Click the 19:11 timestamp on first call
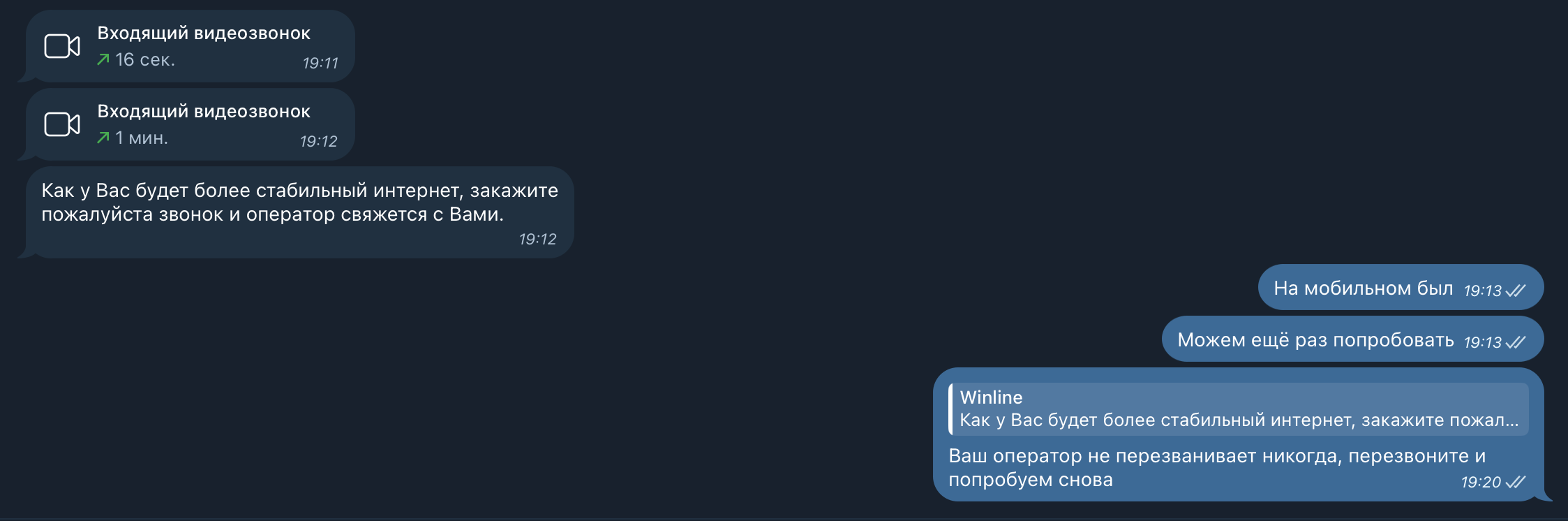The image size is (1568, 521). click(320, 64)
